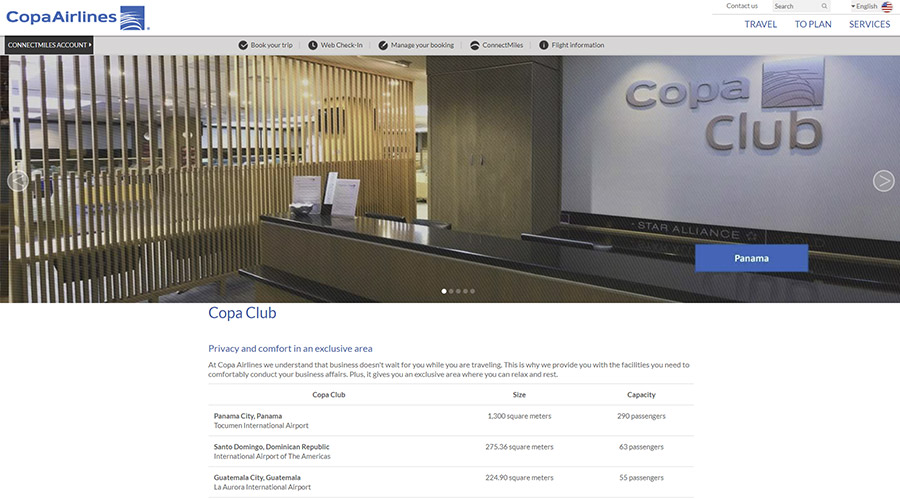
Task: Open Web Check-In link
Action: pos(342,45)
